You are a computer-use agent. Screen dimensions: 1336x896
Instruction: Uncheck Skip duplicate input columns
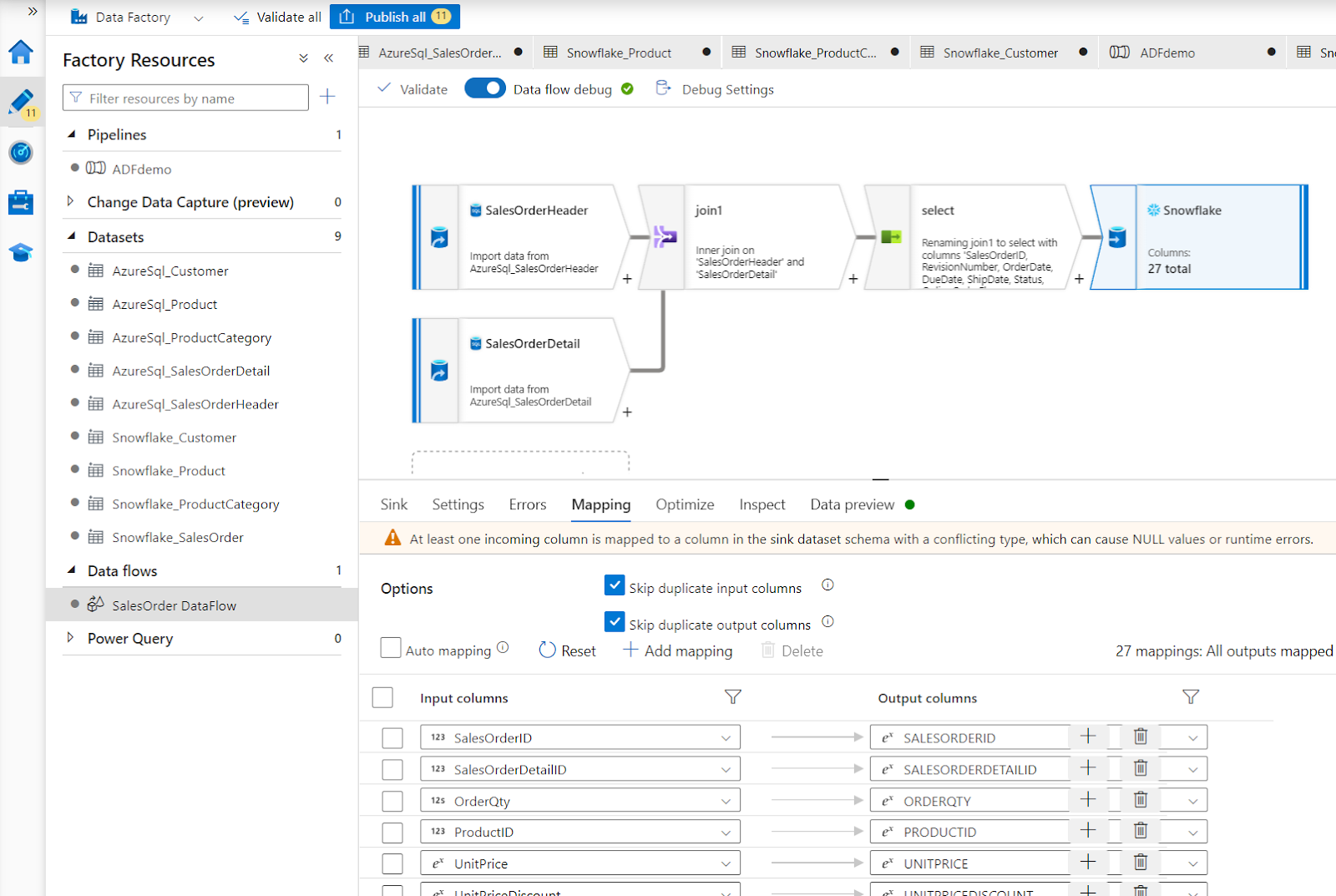coord(615,585)
